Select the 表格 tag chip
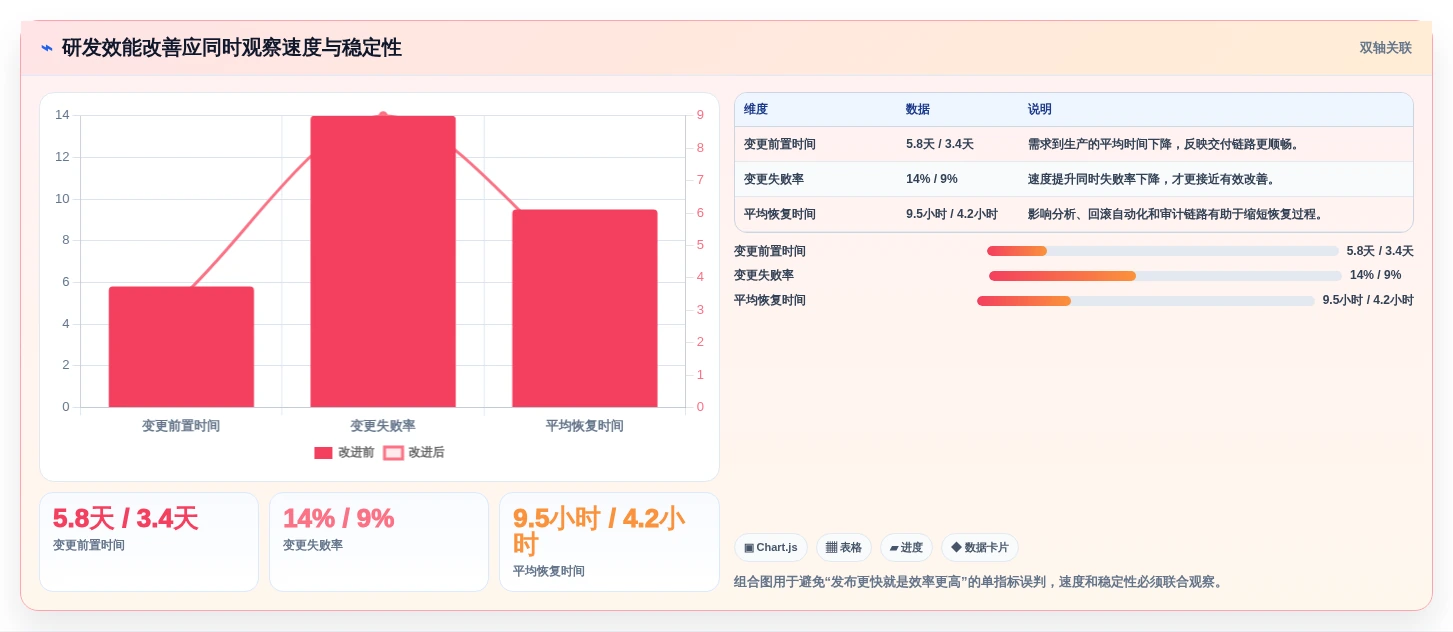This screenshot has width=1453, height=632. pos(844,548)
